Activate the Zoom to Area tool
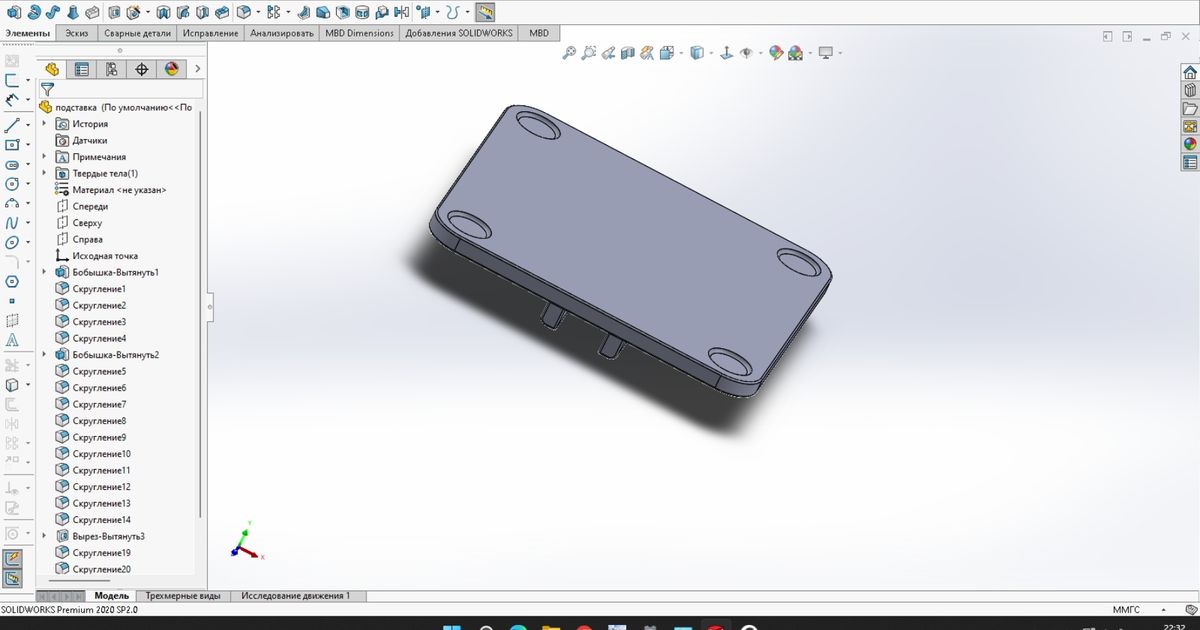The width and height of the screenshot is (1200, 630). point(589,53)
